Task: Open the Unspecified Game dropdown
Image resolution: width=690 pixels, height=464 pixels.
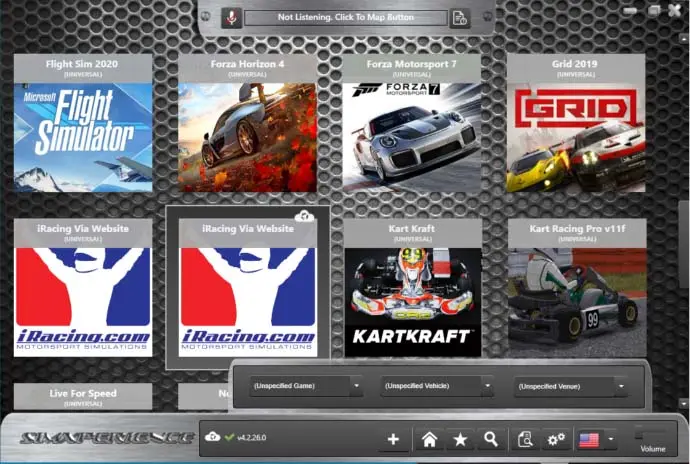Action: point(306,386)
